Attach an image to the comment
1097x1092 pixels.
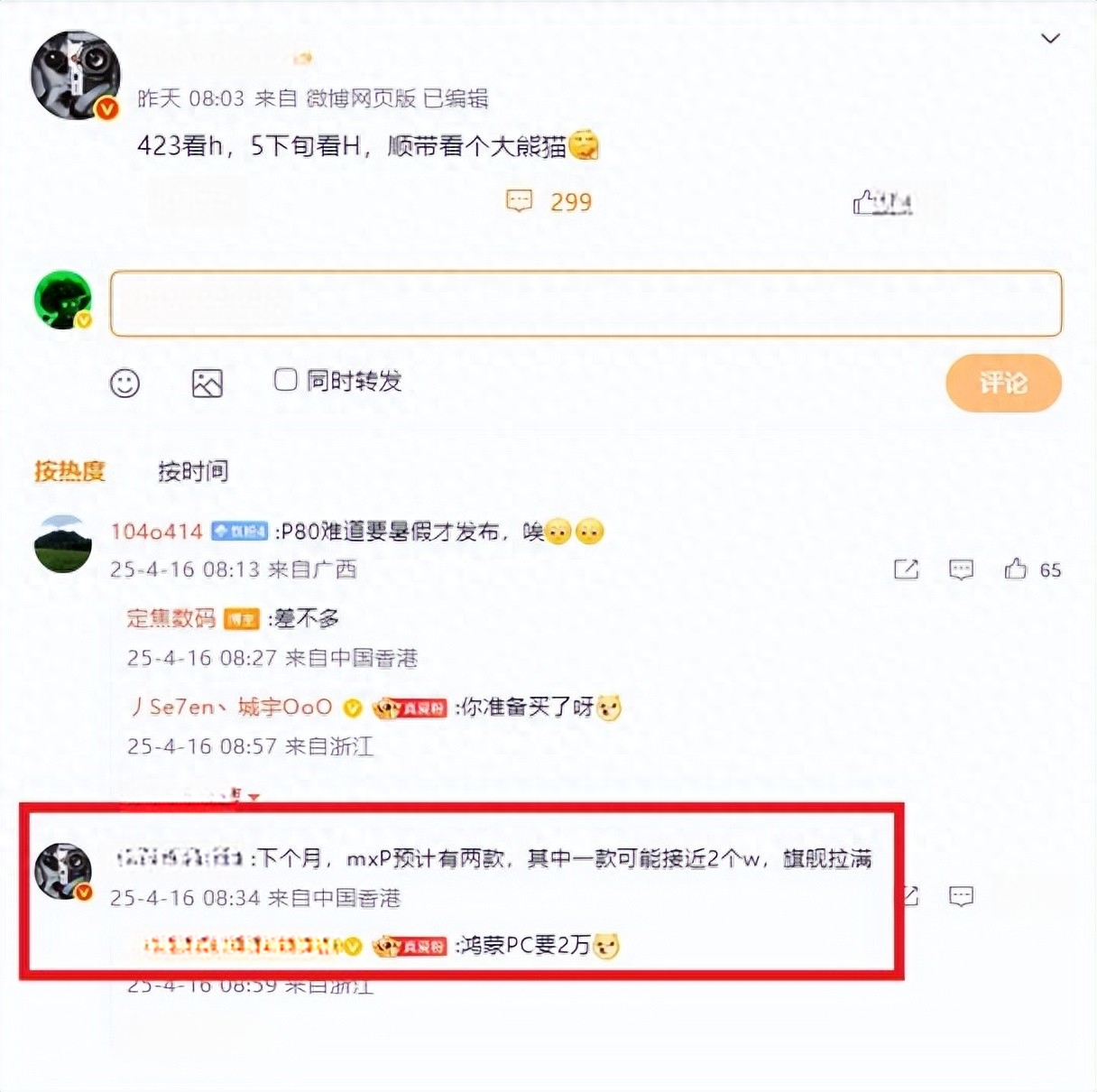[207, 384]
